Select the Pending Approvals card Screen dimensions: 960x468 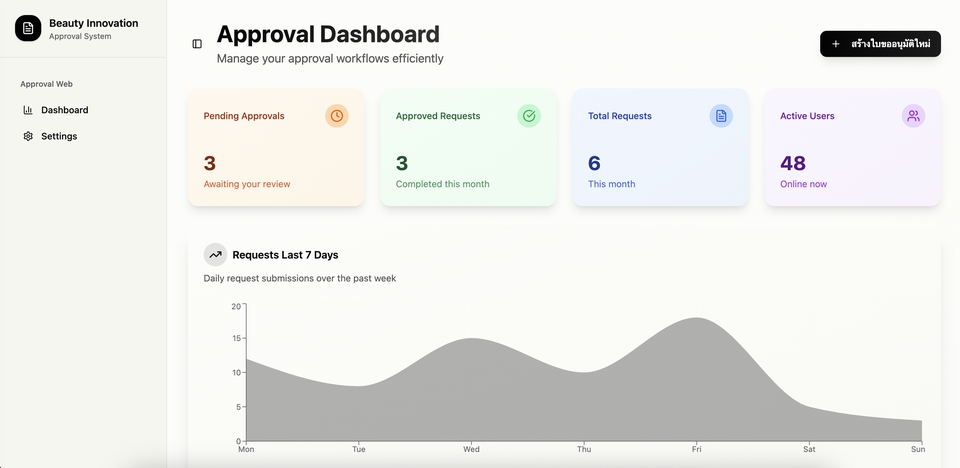(x=276, y=148)
